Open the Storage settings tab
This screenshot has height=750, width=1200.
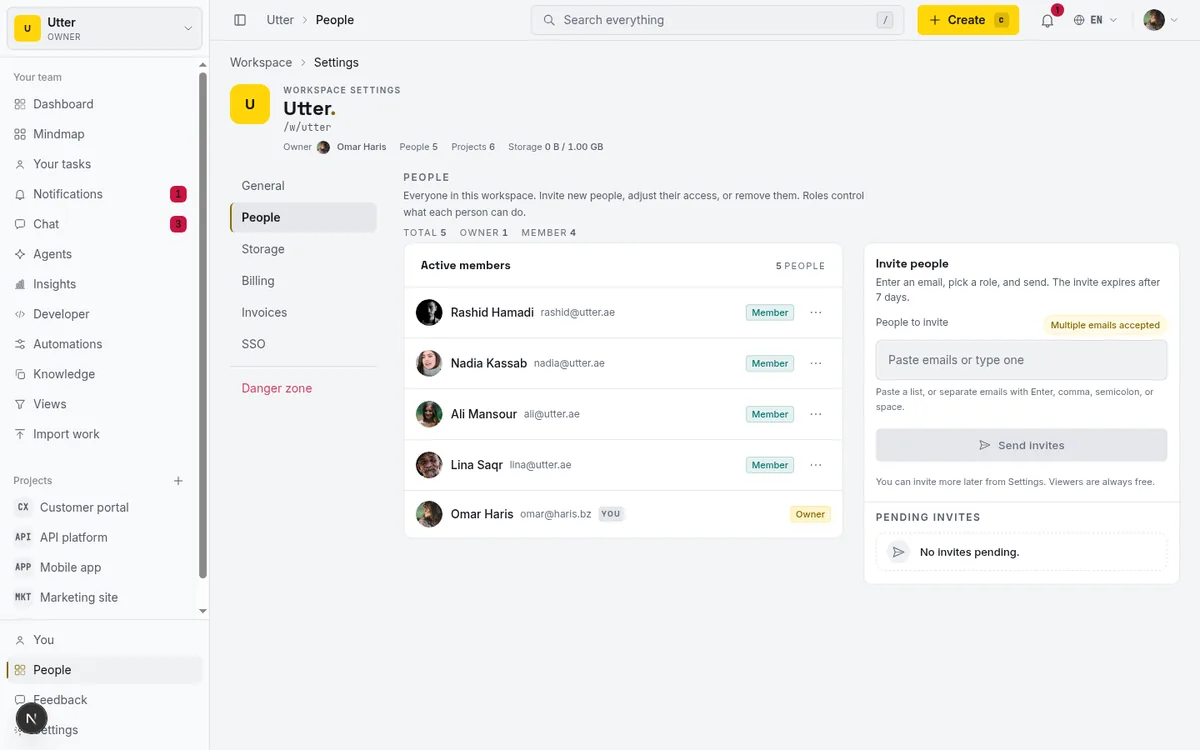tap(303, 249)
